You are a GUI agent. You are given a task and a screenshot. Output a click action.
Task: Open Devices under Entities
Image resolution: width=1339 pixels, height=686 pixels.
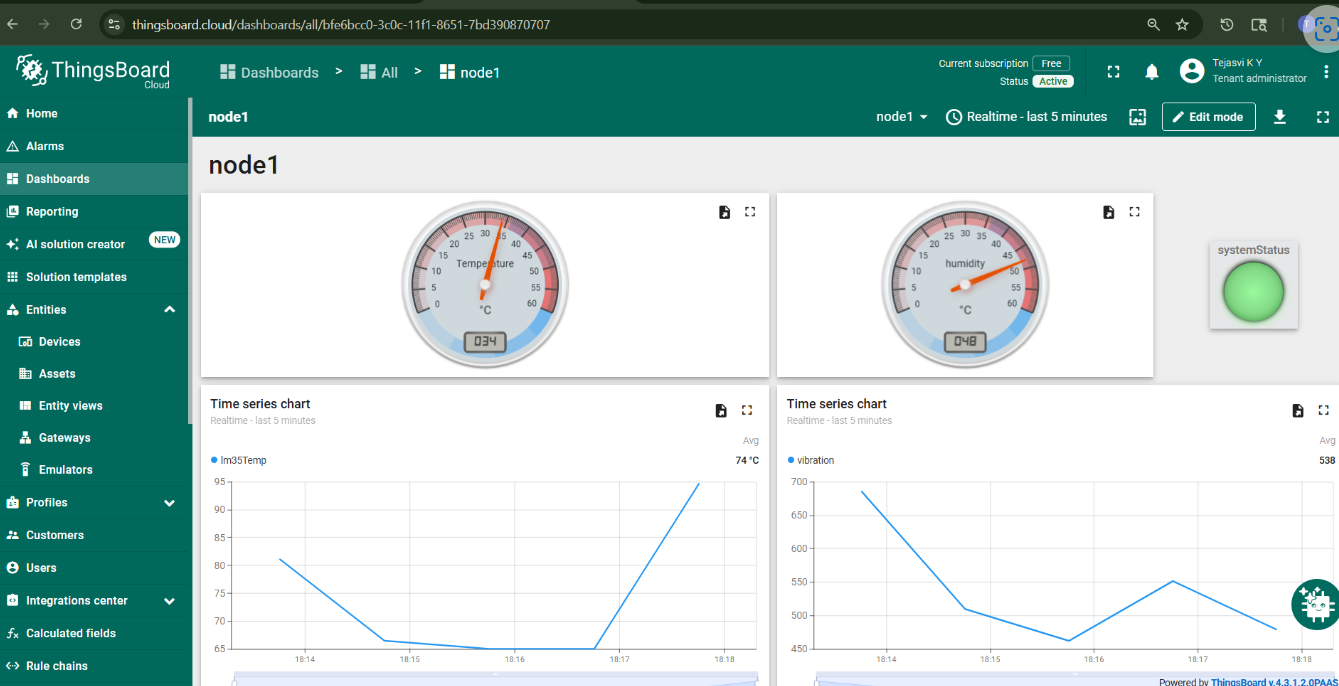tap(94, 342)
